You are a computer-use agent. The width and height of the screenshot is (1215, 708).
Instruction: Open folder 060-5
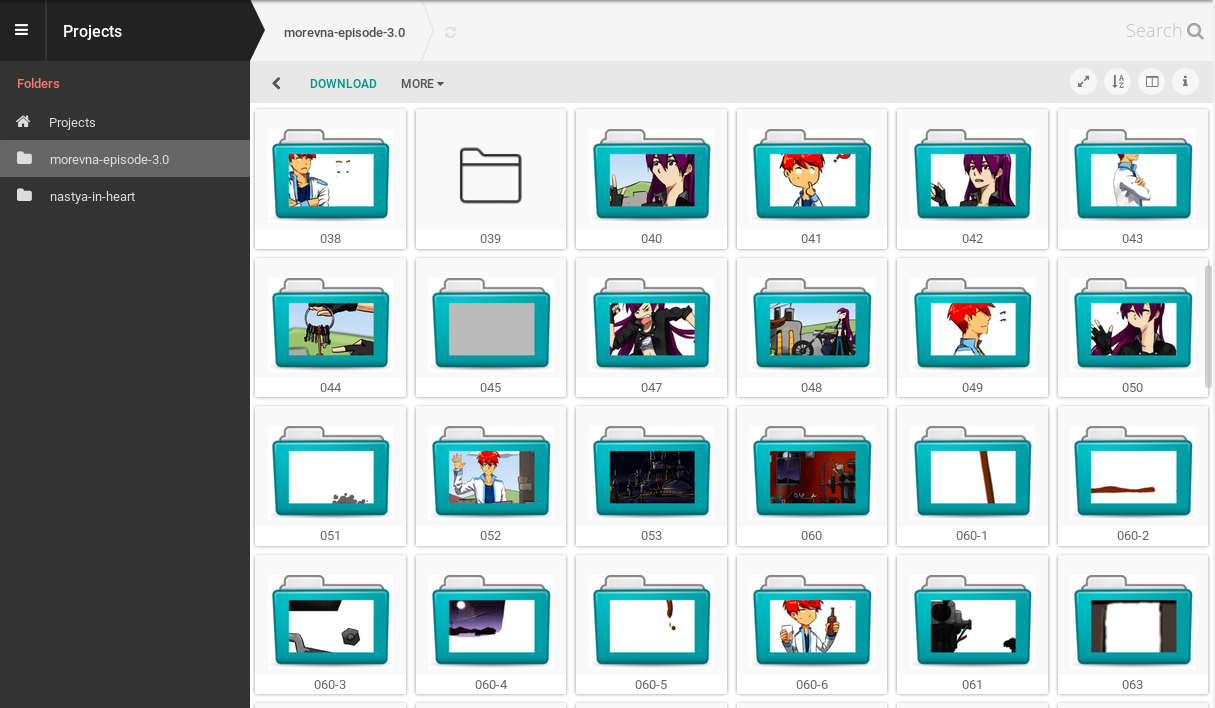click(651, 625)
